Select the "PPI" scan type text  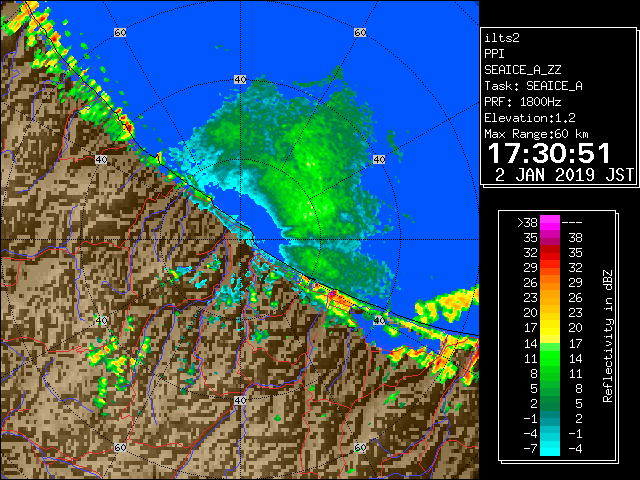[x=494, y=54]
